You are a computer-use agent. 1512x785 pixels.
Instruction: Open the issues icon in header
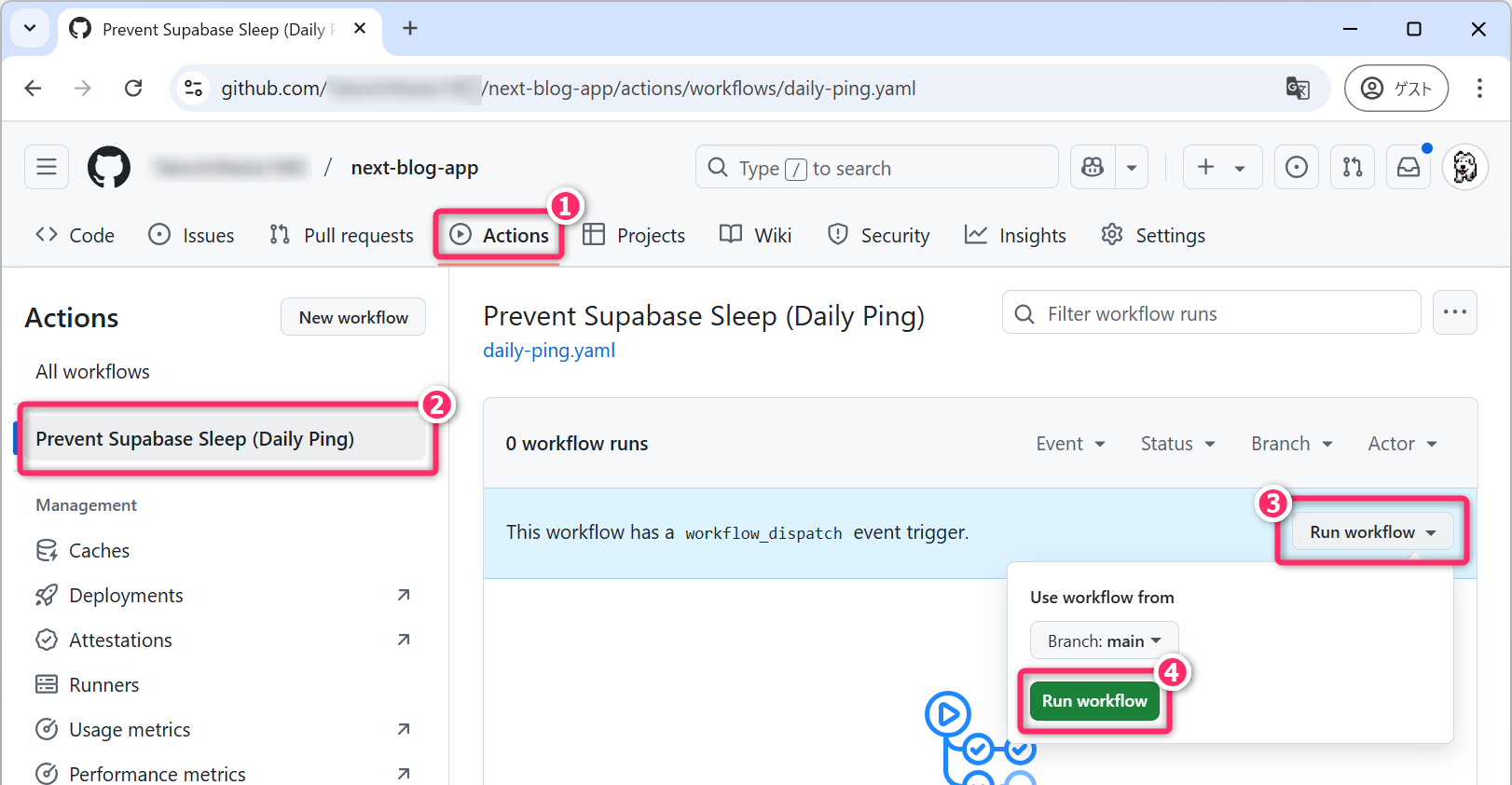[x=1296, y=168]
